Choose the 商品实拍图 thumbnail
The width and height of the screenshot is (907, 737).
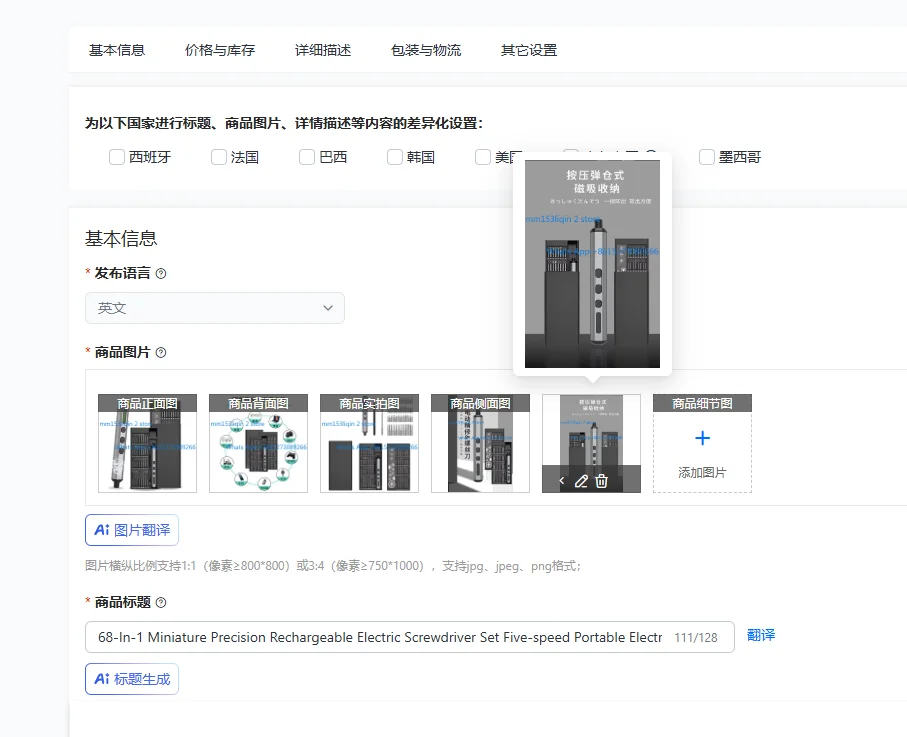[370, 444]
